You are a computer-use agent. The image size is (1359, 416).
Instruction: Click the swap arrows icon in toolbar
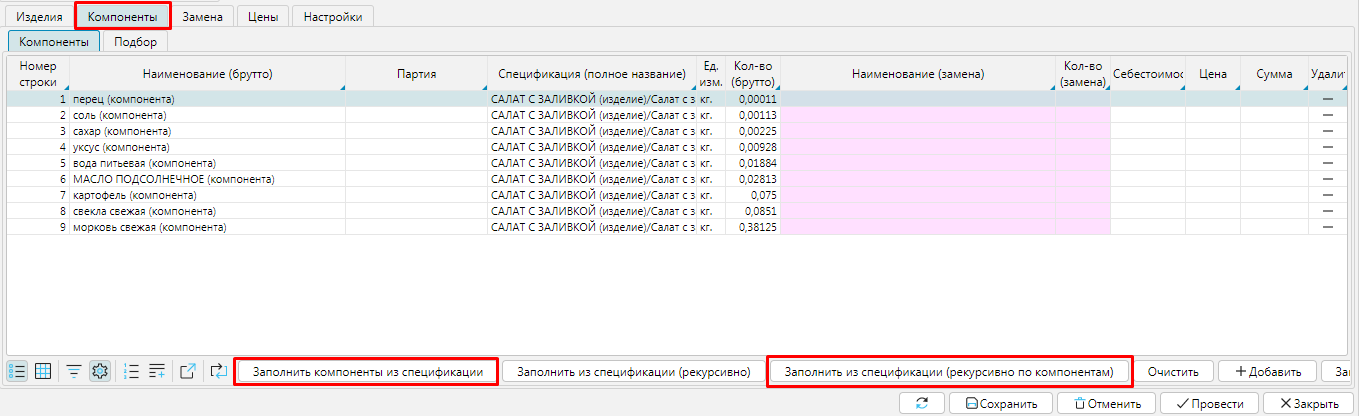(219, 371)
